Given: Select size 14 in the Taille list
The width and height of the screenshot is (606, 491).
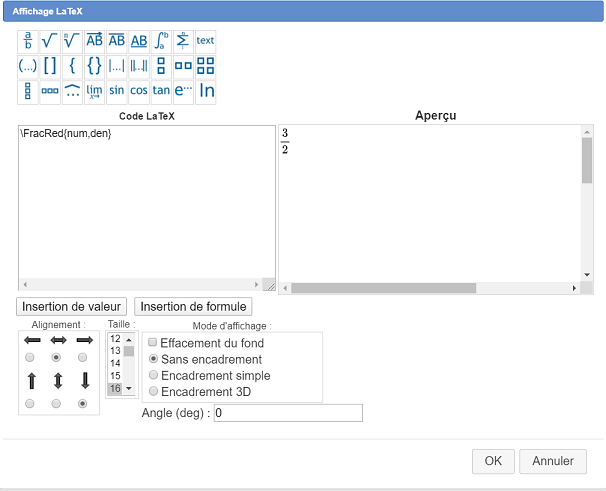Looking at the screenshot, I should [x=115, y=363].
